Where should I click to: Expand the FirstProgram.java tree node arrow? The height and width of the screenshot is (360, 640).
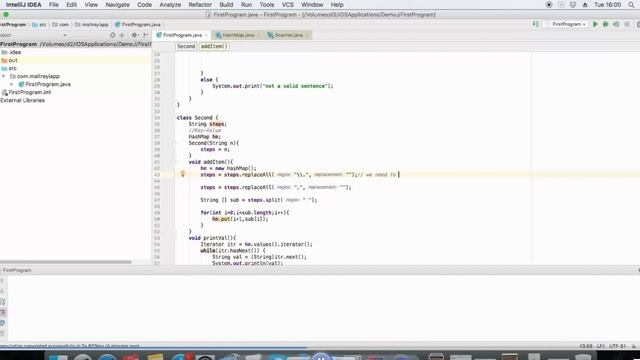pyautogui.click(x=12, y=84)
